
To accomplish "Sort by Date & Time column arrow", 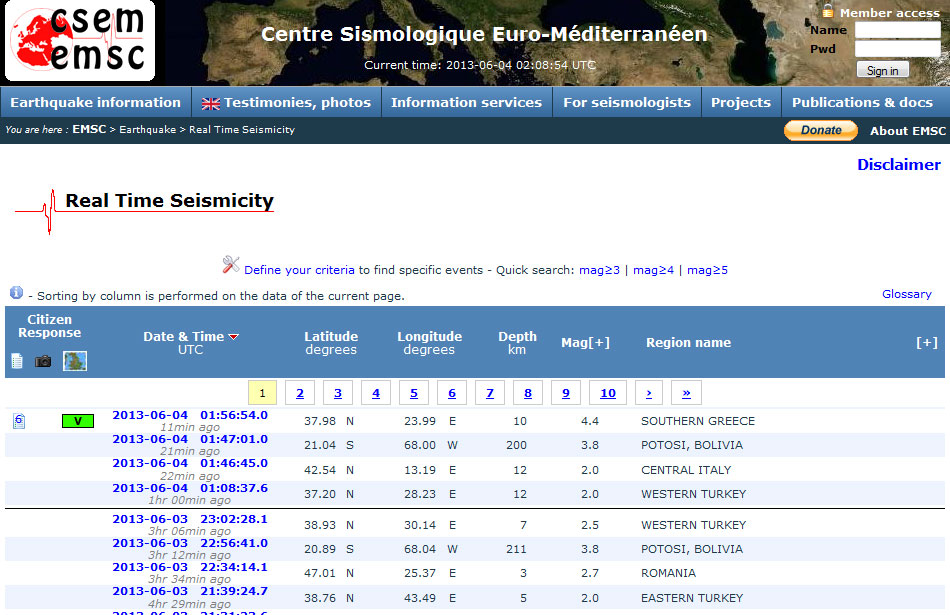I will pos(234,337).
